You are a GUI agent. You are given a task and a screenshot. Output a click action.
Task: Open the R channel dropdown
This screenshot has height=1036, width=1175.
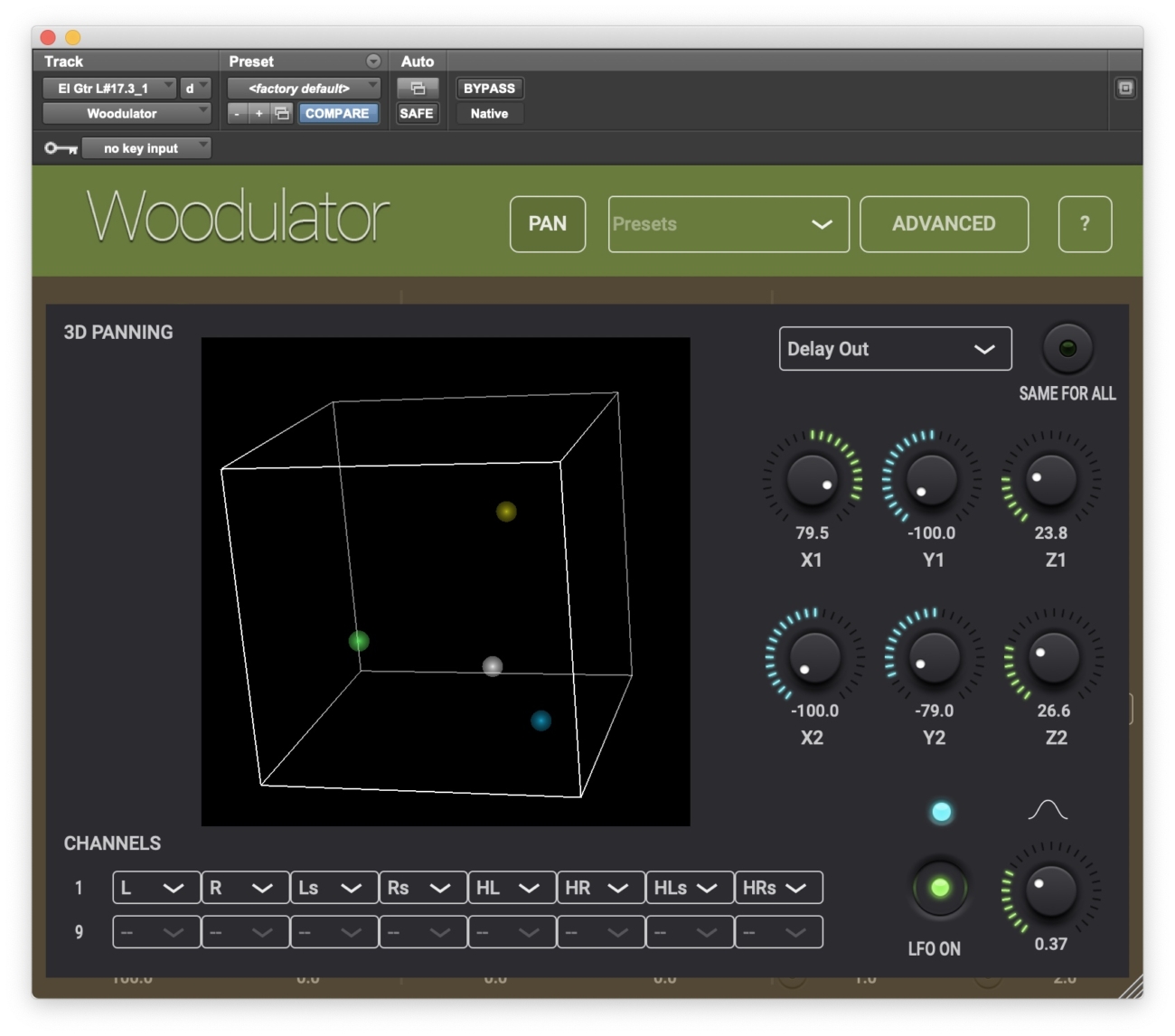point(245,888)
